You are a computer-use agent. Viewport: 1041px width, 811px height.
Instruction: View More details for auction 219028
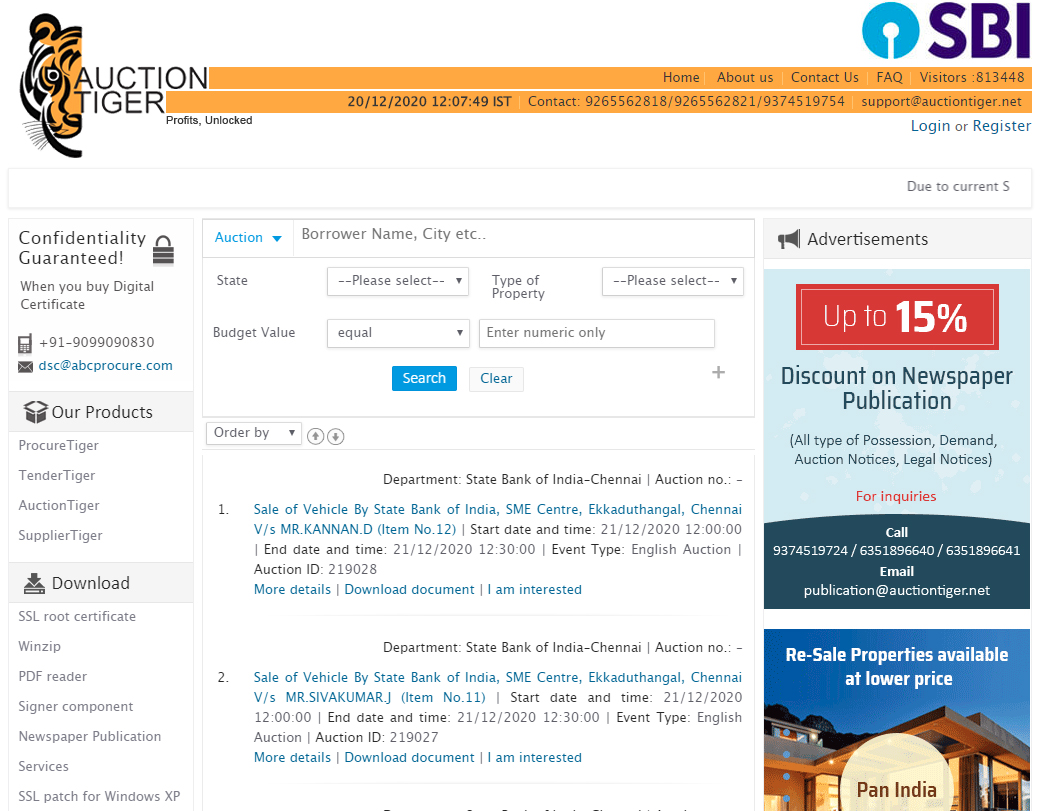pos(292,589)
